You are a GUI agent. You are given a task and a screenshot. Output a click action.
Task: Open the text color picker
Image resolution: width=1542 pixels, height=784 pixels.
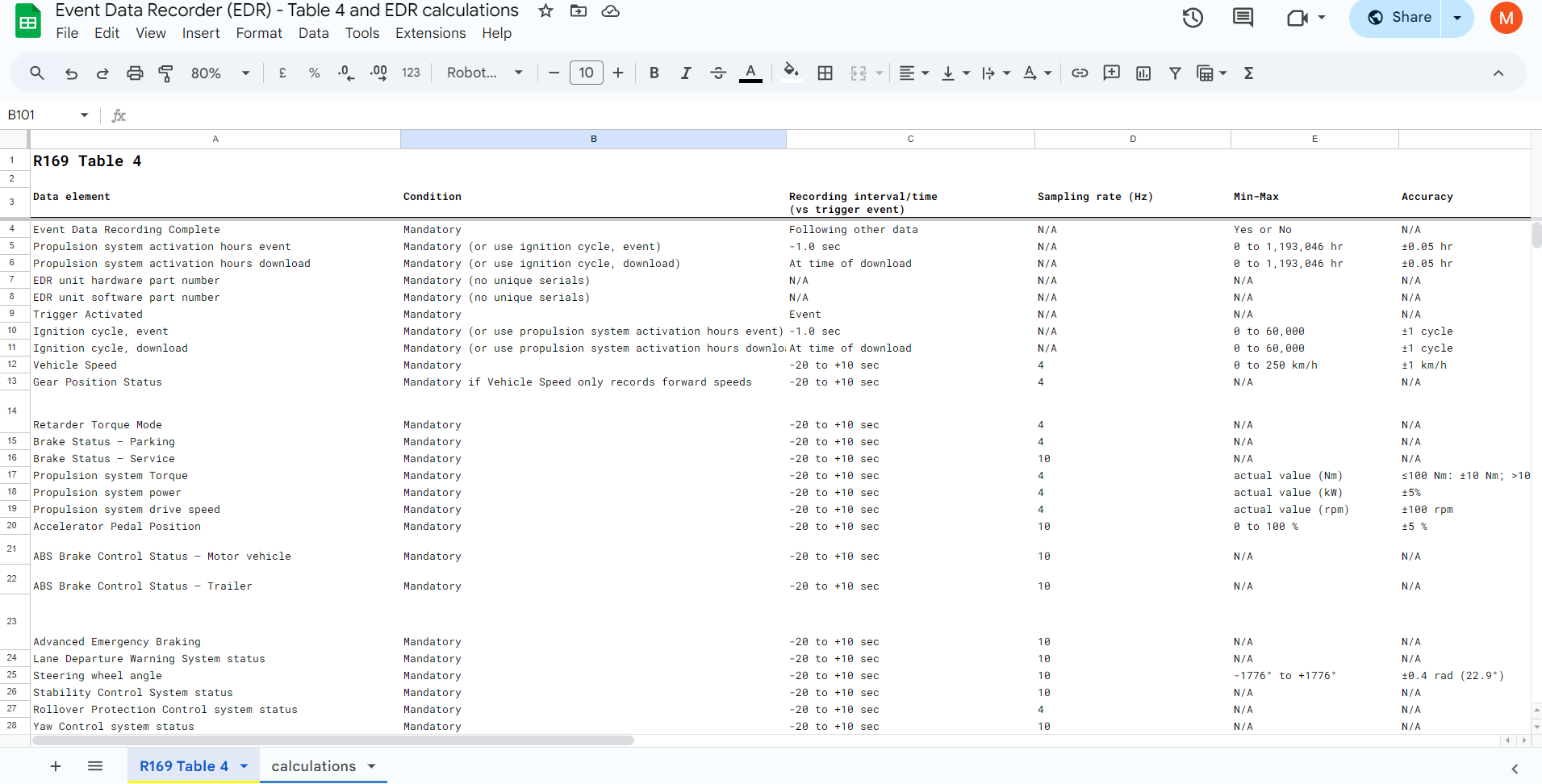[x=750, y=73]
